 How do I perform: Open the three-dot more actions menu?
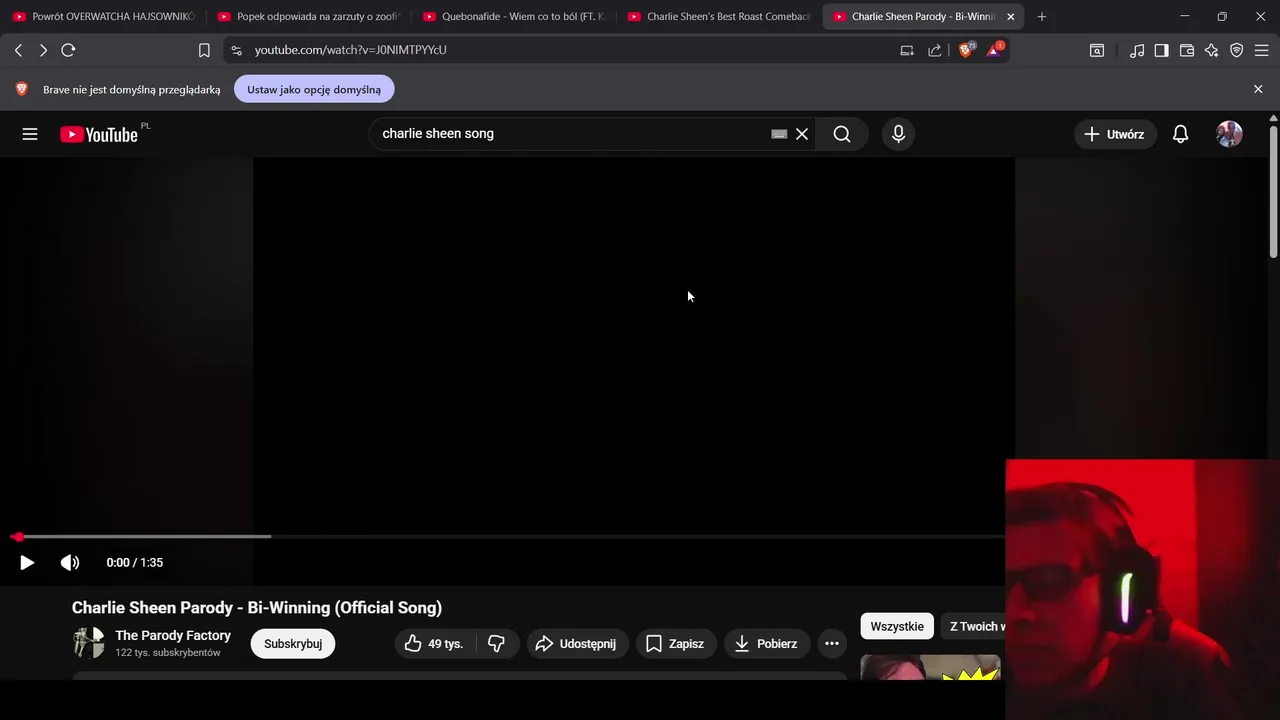pos(832,644)
